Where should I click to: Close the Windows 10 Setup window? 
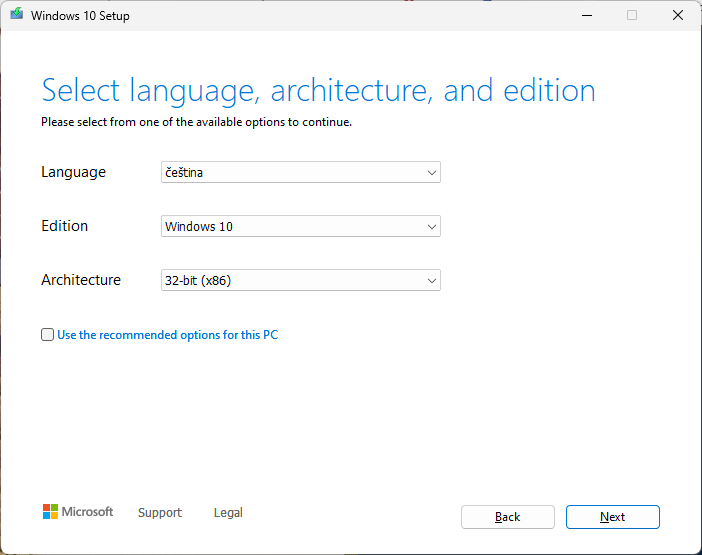[x=679, y=15]
